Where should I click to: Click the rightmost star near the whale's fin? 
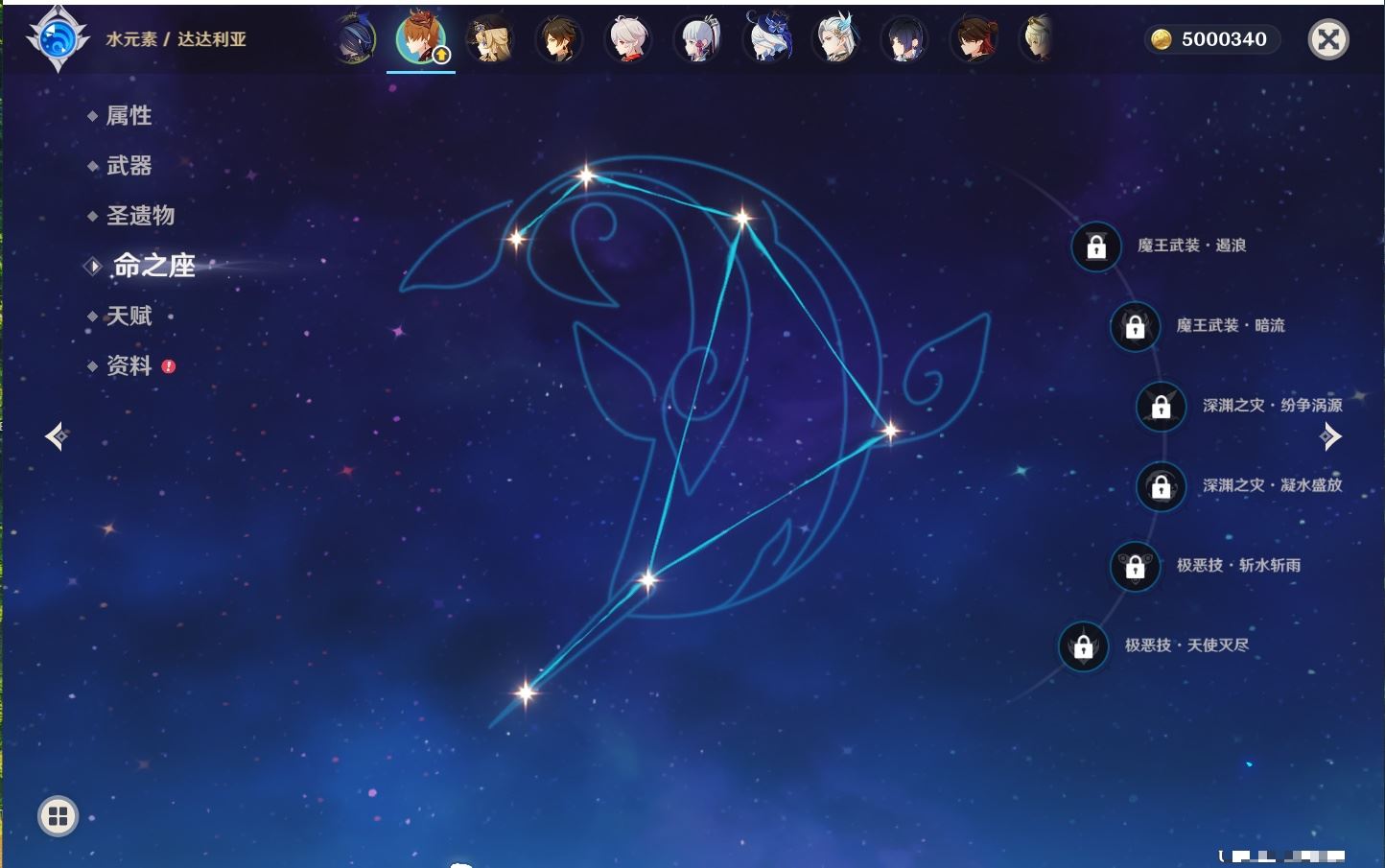pos(890,431)
